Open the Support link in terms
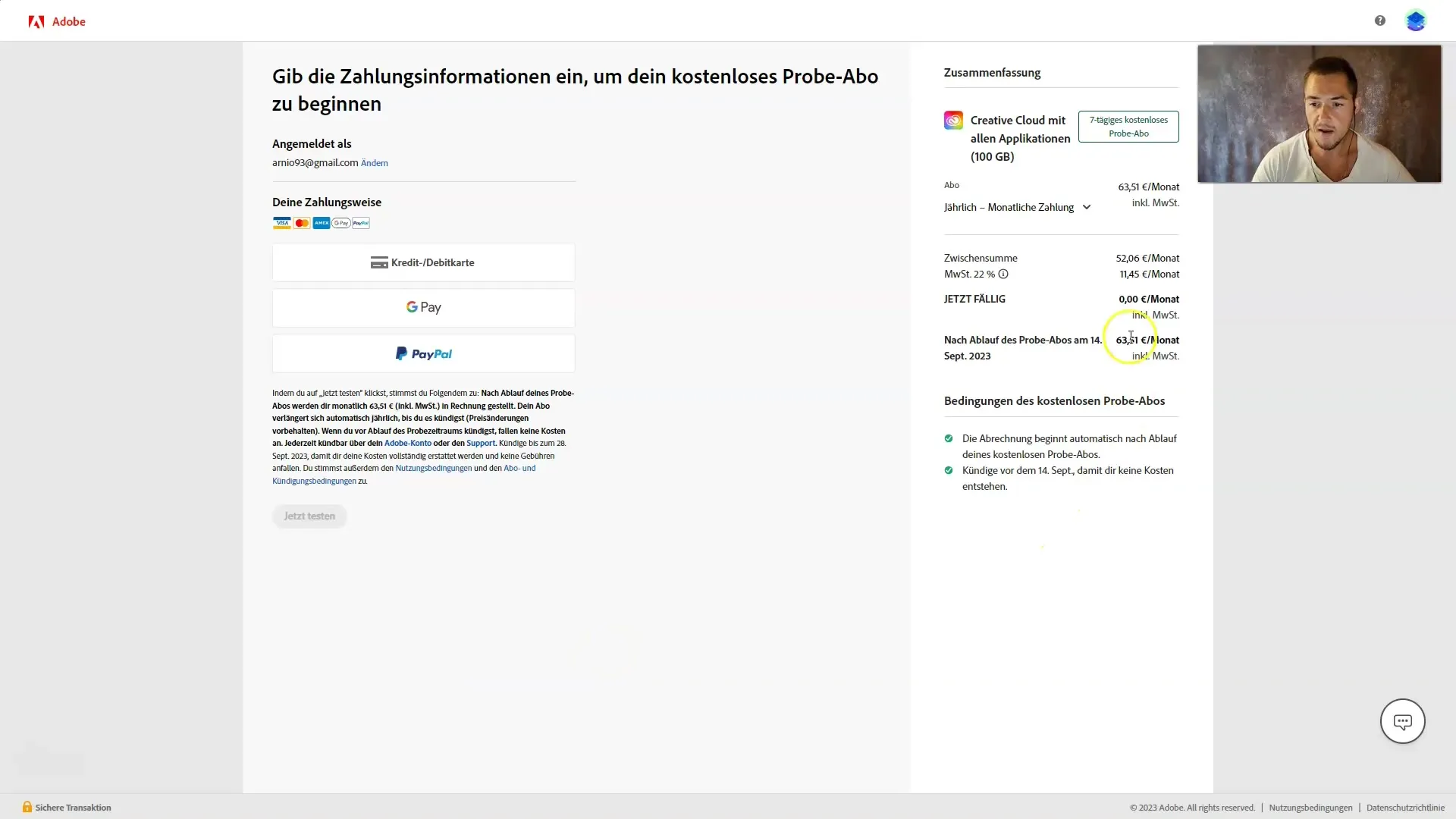1456x819 pixels. [x=481, y=443]
